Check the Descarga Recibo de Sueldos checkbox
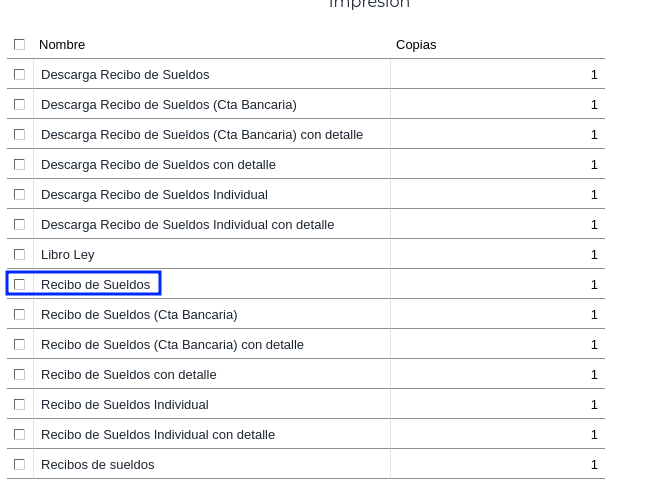Viewport: 658px width, 492px height. coord(19,75)
